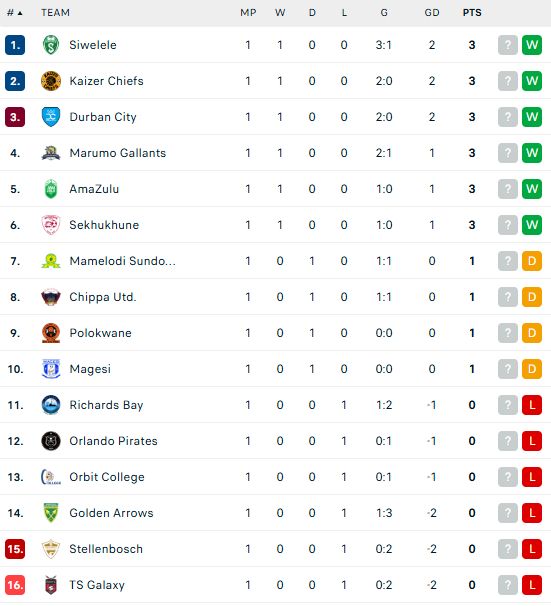Sort standings by GD column header
Viewport: 551px width, 606px height.
(432, 13)
